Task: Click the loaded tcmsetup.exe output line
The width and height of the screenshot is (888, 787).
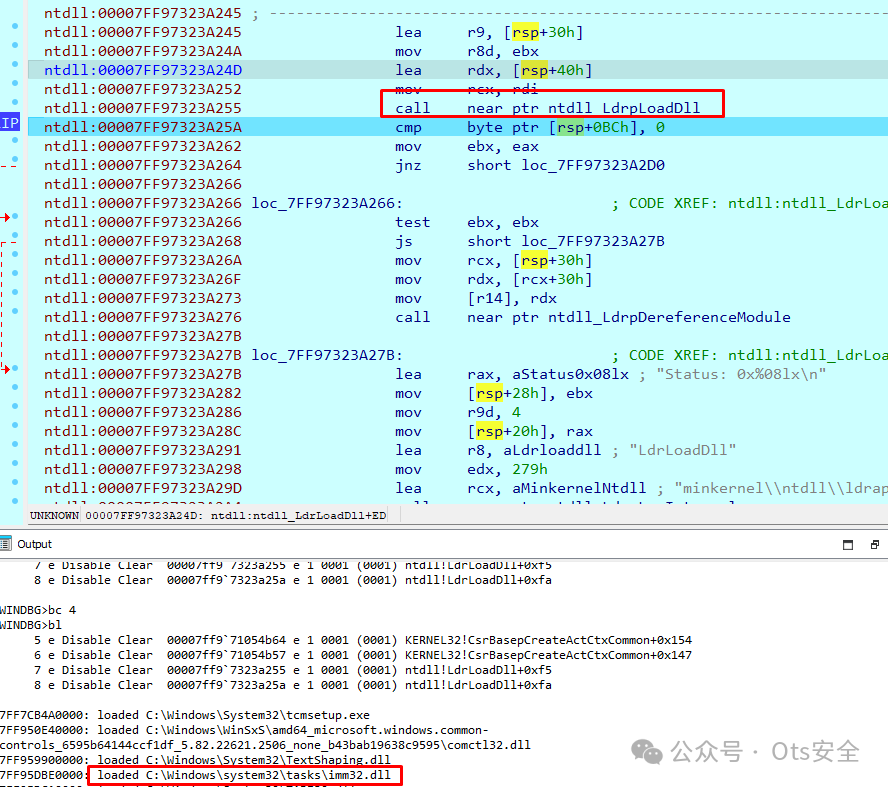Action: [x=185, y=715]
